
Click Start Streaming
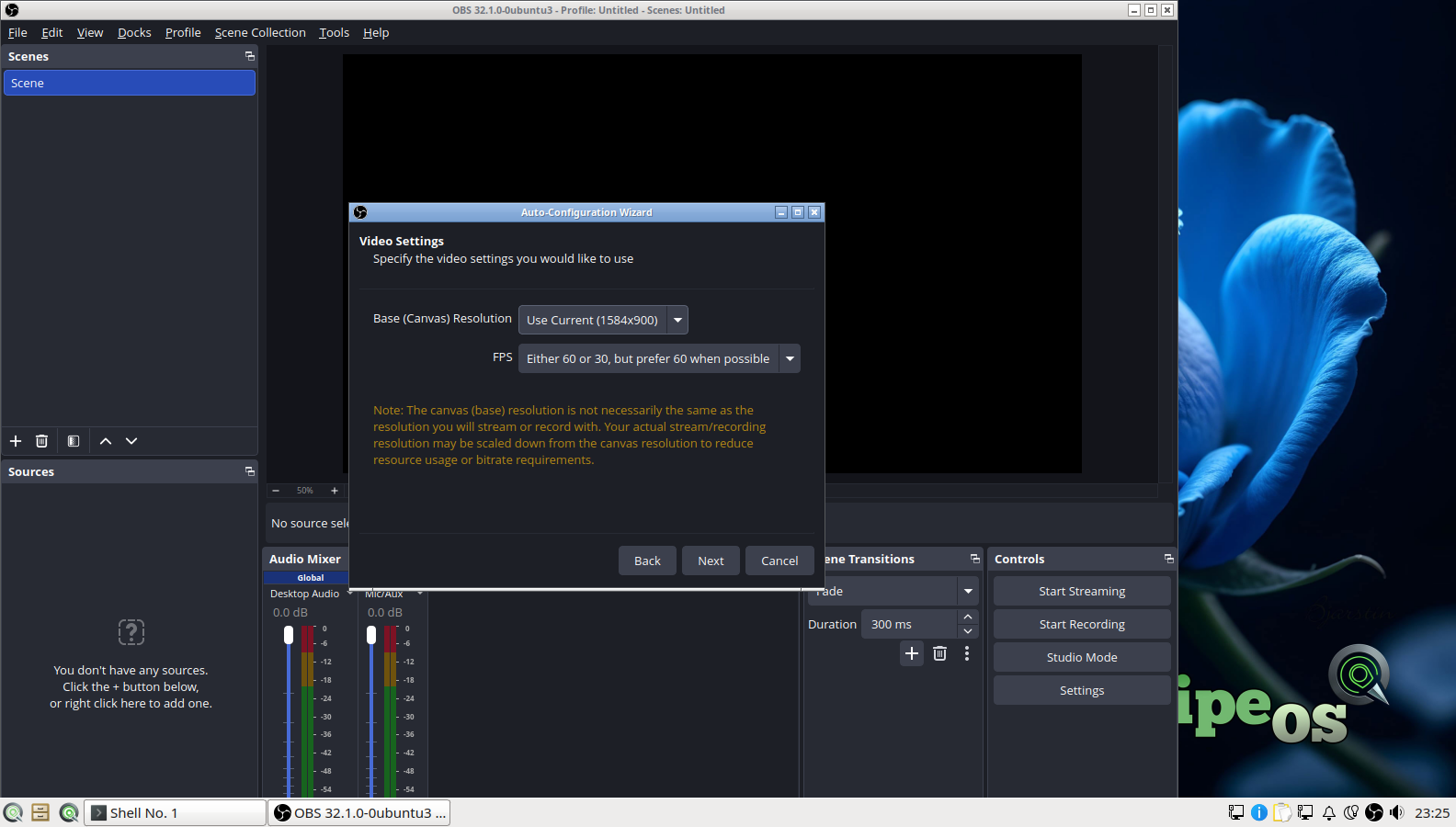[1082, 591]
